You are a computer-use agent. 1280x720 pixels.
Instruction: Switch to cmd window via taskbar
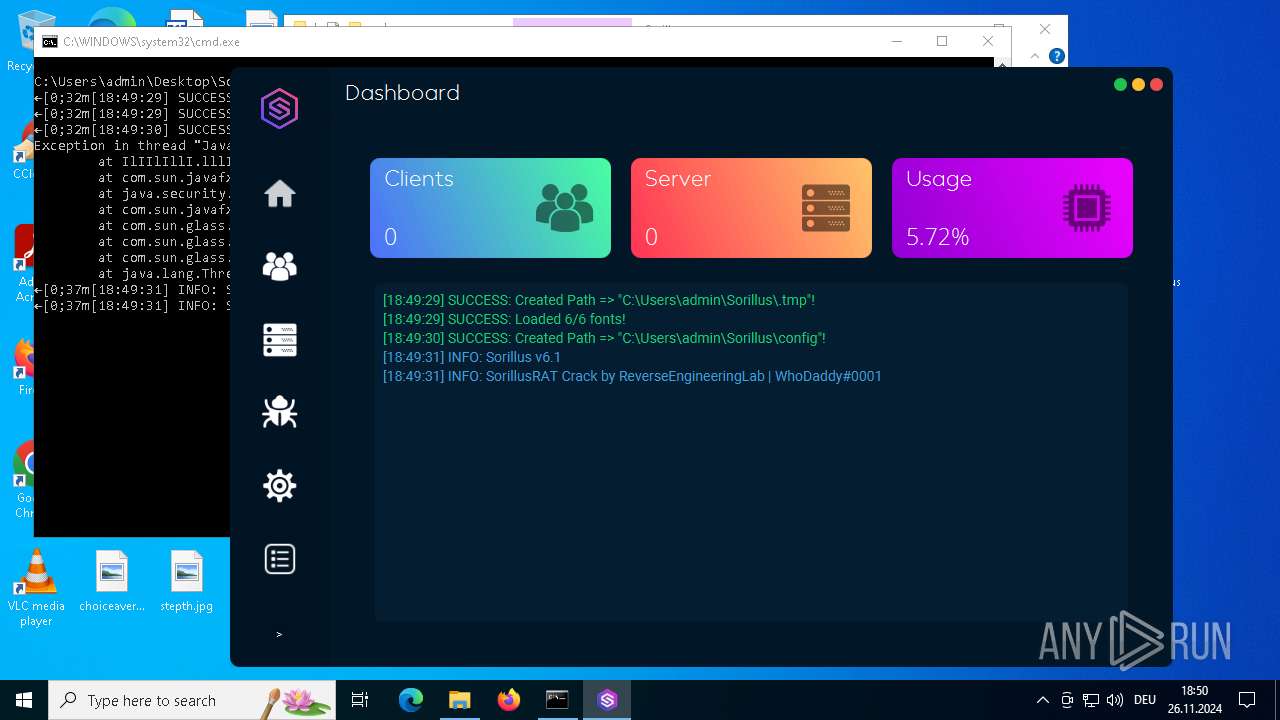click(x=557, y=700)
